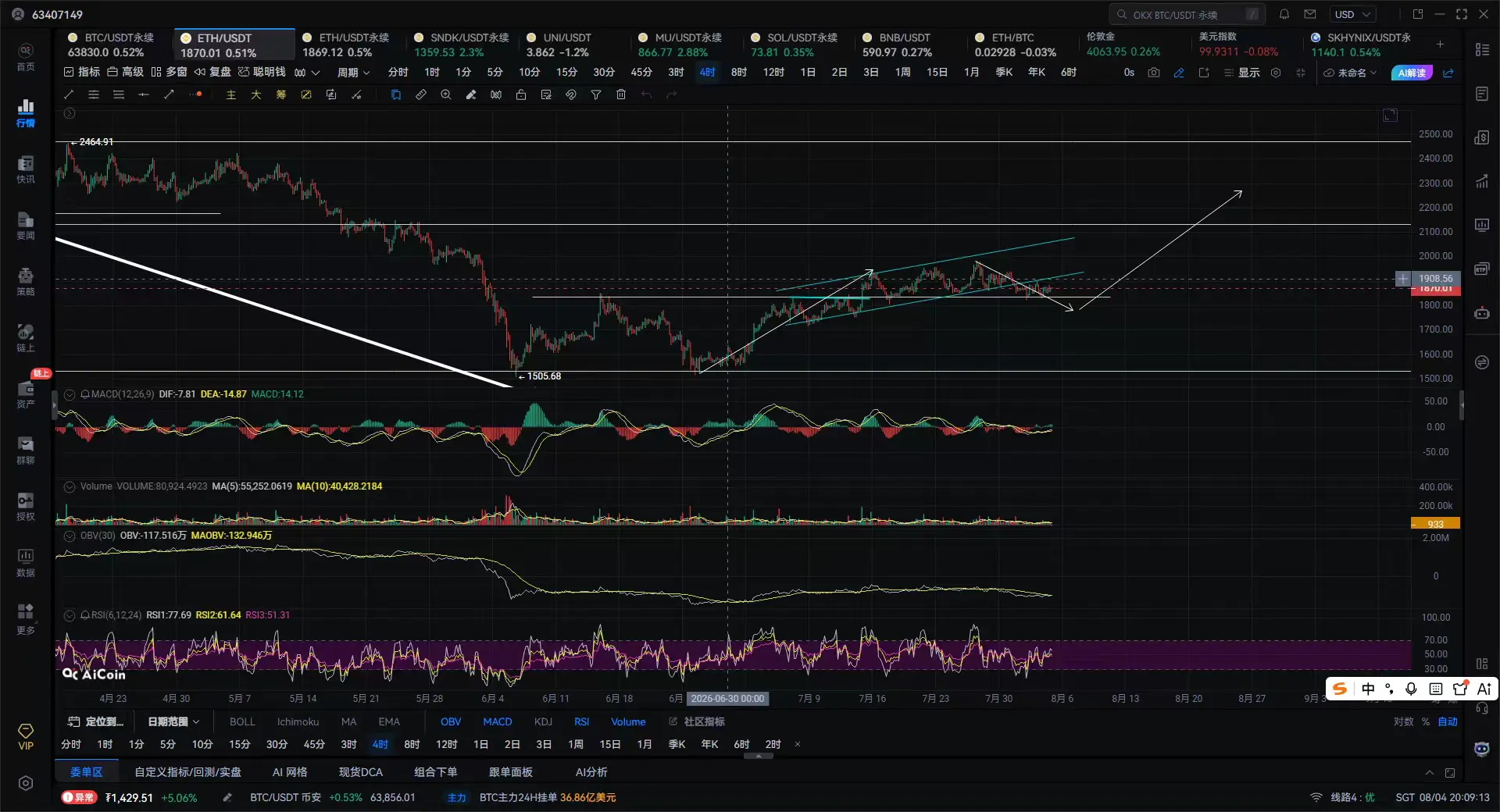This screenshot has height=812, width=1500.
Task: Click the eraser tool icon
Action: click(x=471, y=94)
